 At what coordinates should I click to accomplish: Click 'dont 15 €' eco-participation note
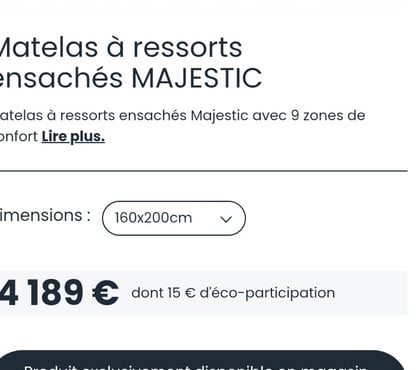coord(163,293)
